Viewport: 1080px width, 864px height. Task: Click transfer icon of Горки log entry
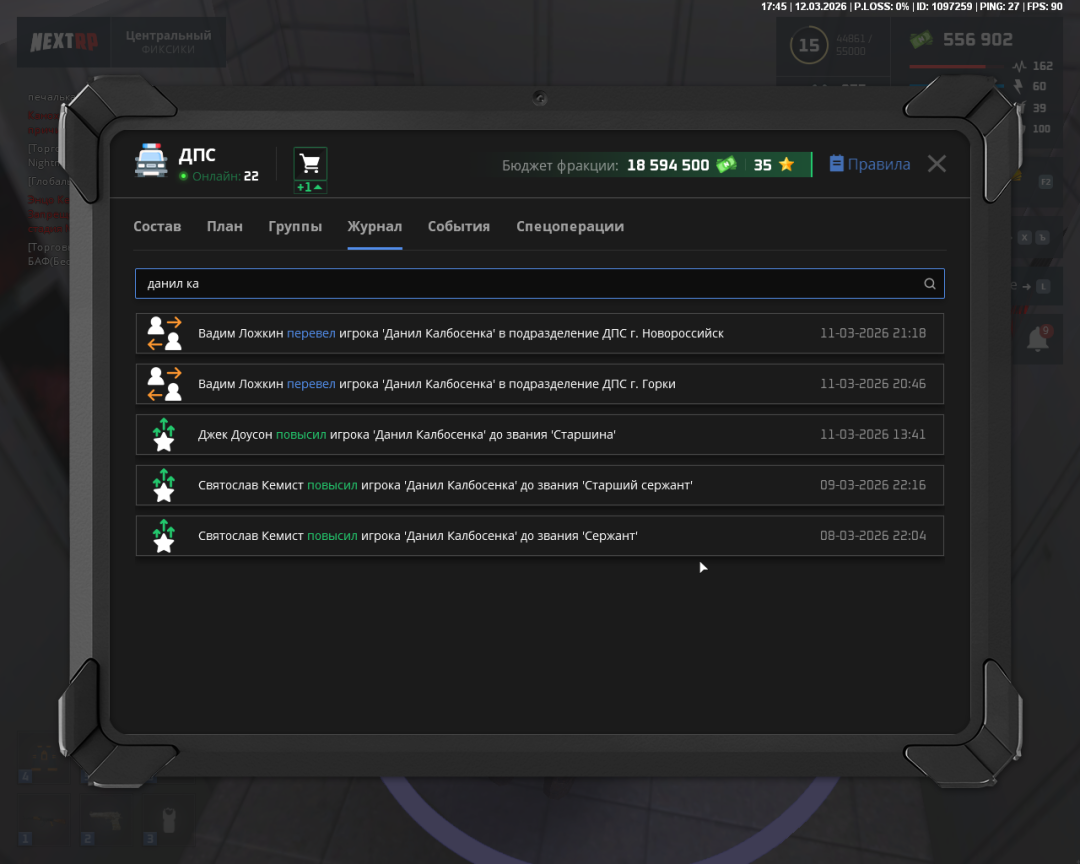(165, 384)
